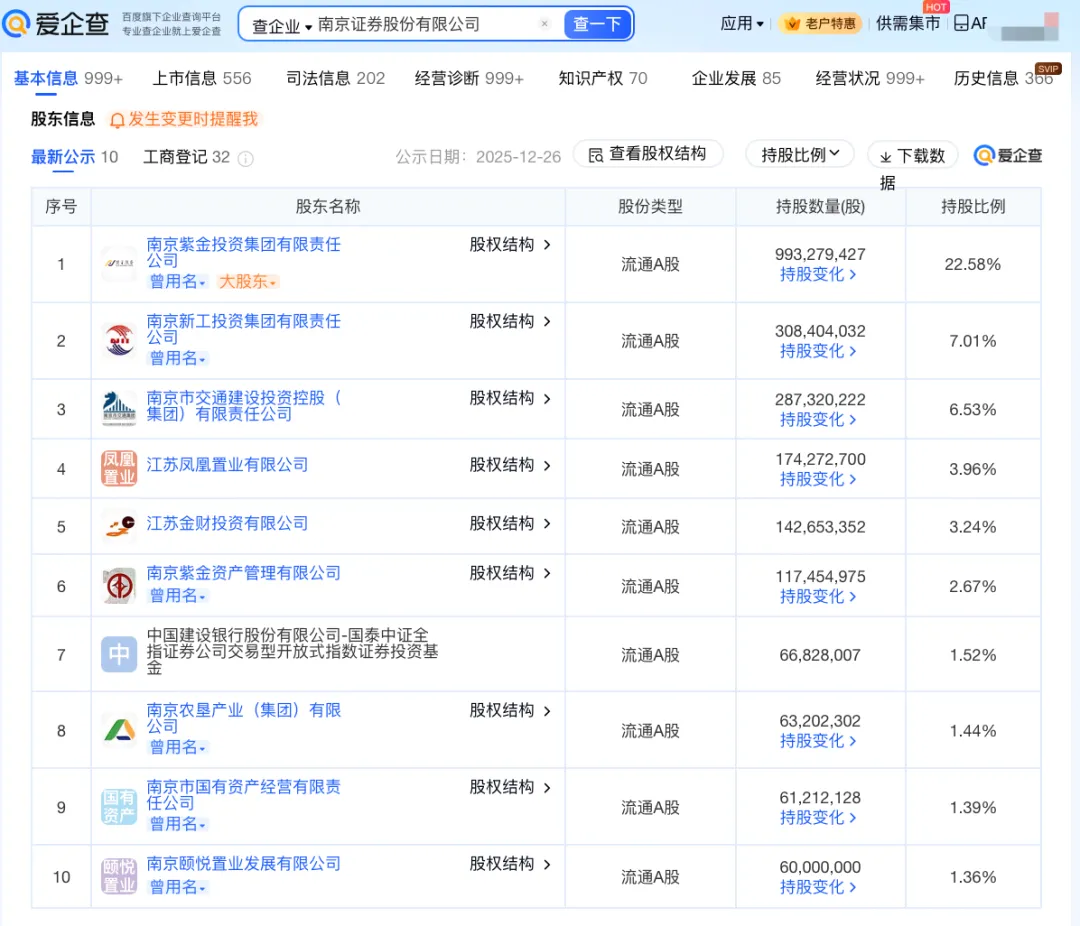Open 股权结构 for 南京农垦产业
This screenshot has height=926, width=1080.
pos(510,710)
